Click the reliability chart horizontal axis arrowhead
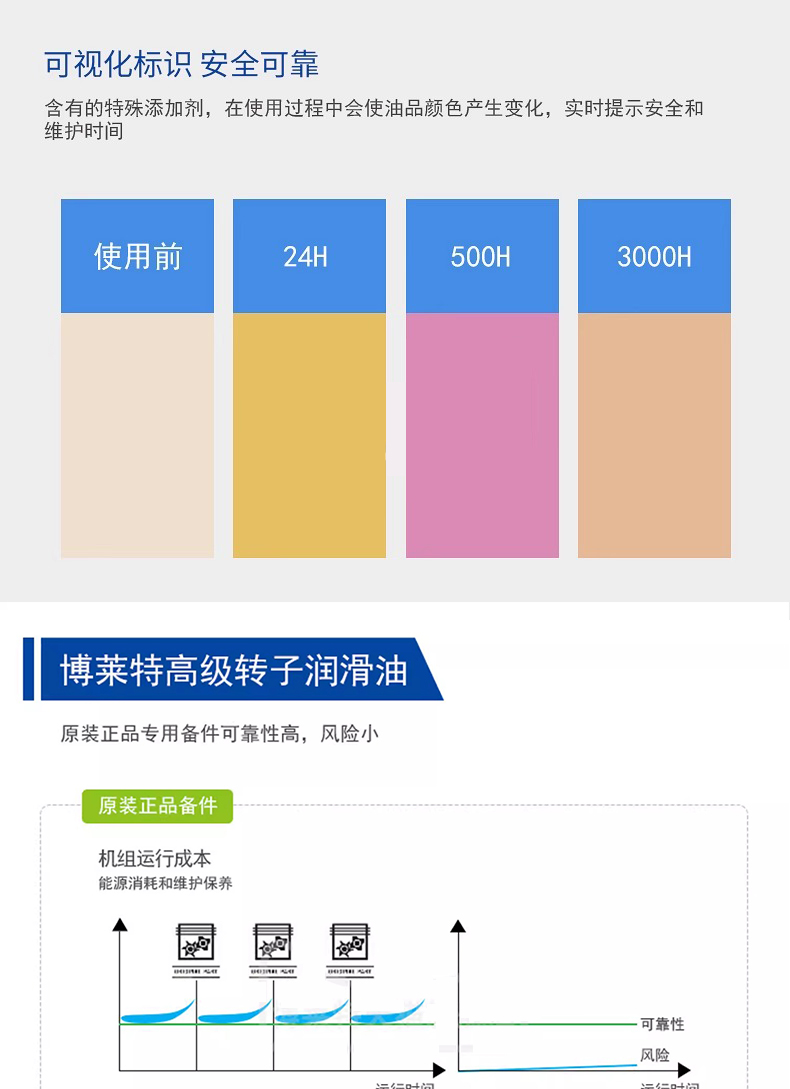 coord(684,1070)
